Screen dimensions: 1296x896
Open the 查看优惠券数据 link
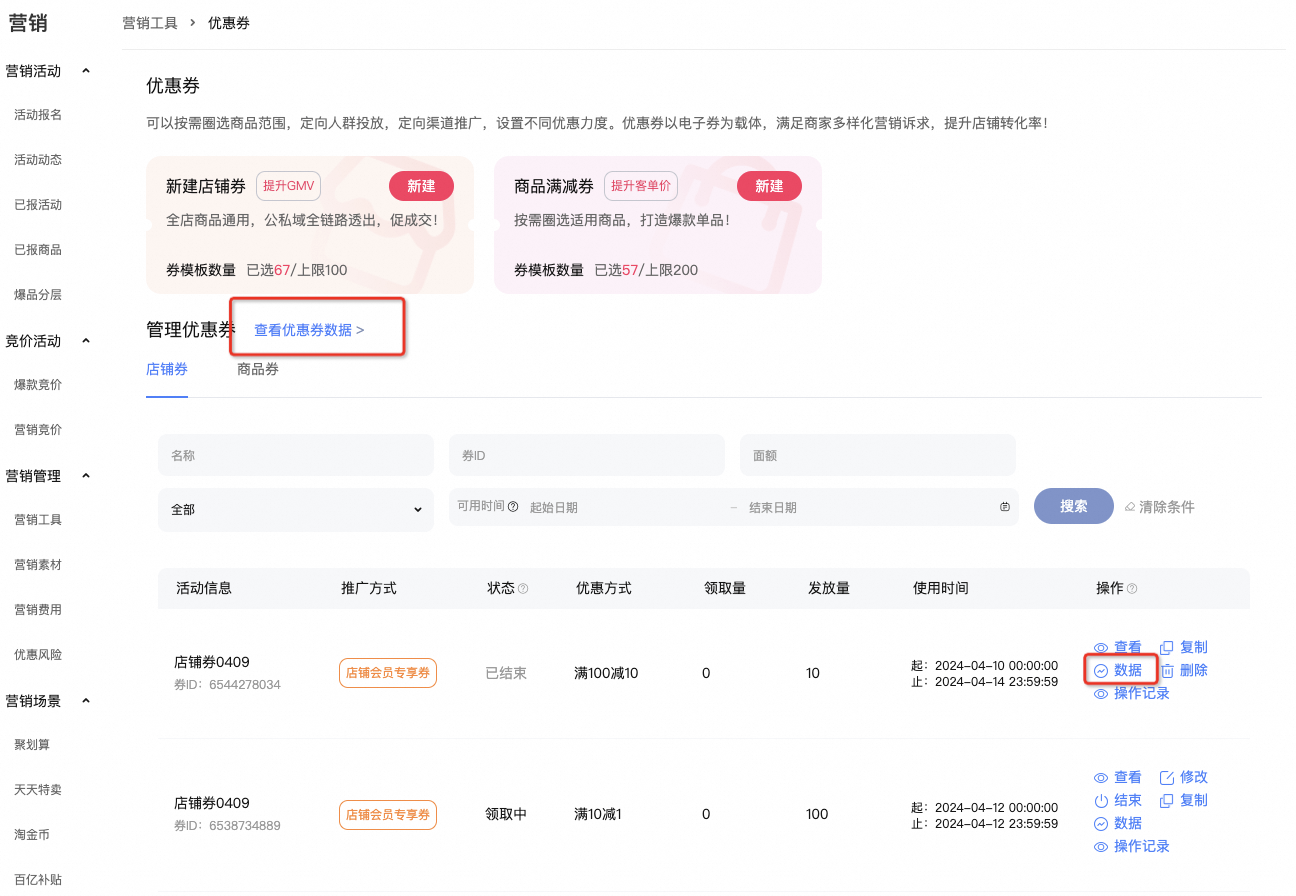309,330
